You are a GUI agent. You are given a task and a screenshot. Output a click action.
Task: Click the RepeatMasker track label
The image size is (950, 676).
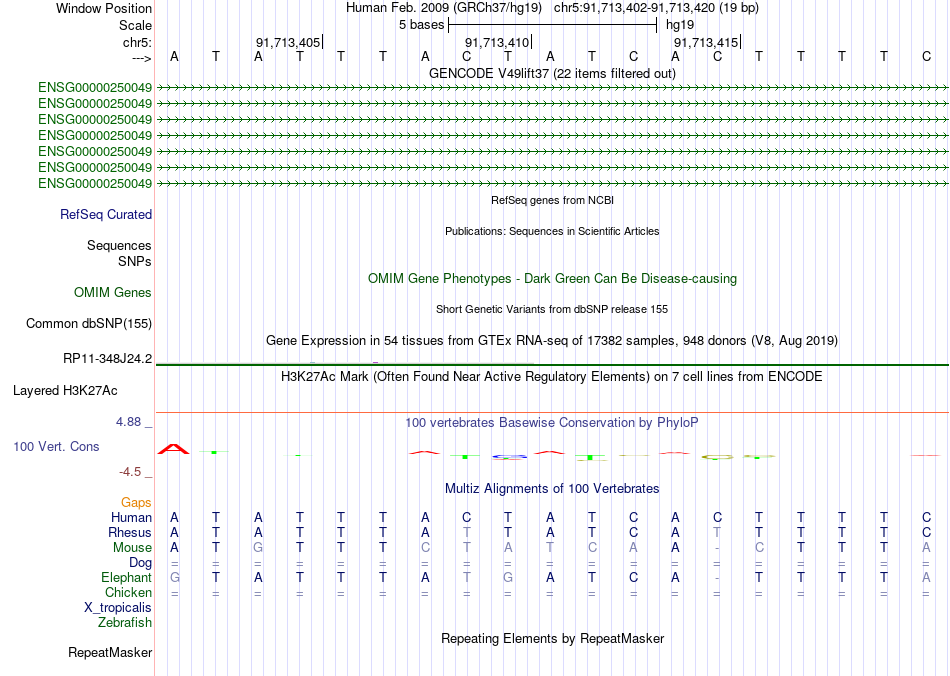pyautogui.click(x=110, y=653)
